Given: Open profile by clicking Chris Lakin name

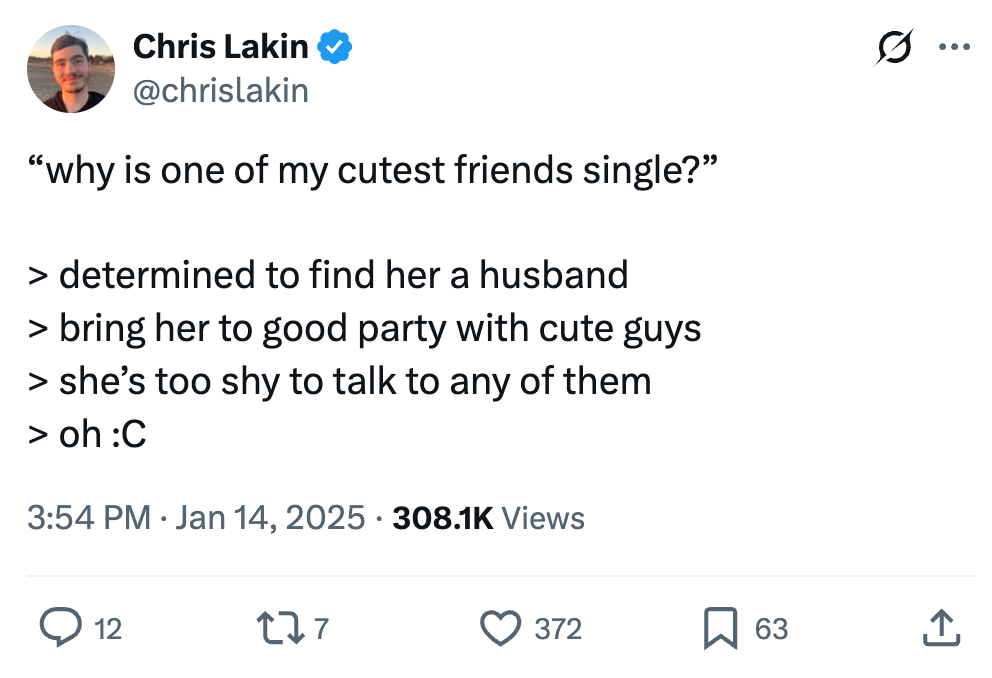Looking at the screenshot, I should (x=222, y=46).
